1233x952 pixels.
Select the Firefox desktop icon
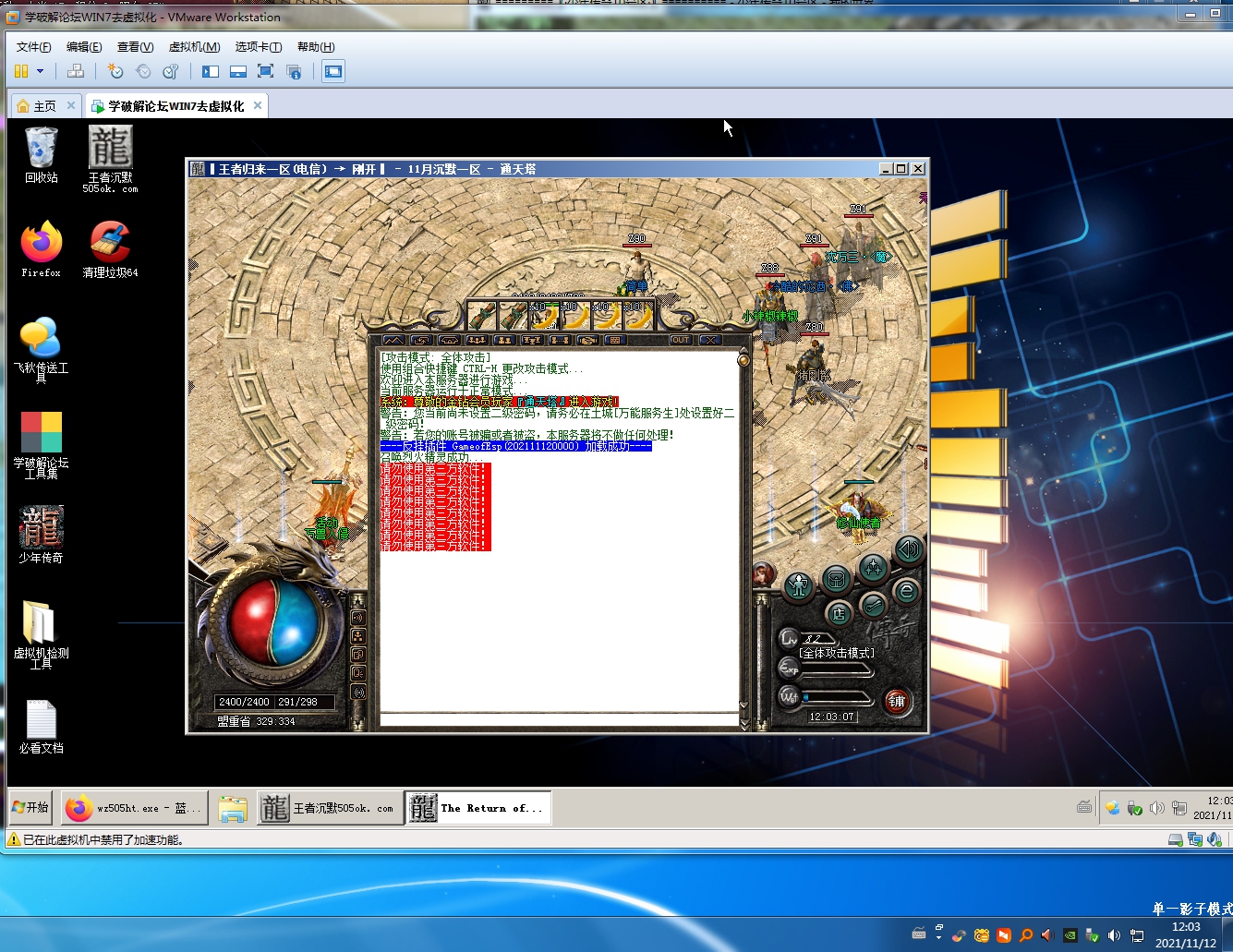pos(42,249)
